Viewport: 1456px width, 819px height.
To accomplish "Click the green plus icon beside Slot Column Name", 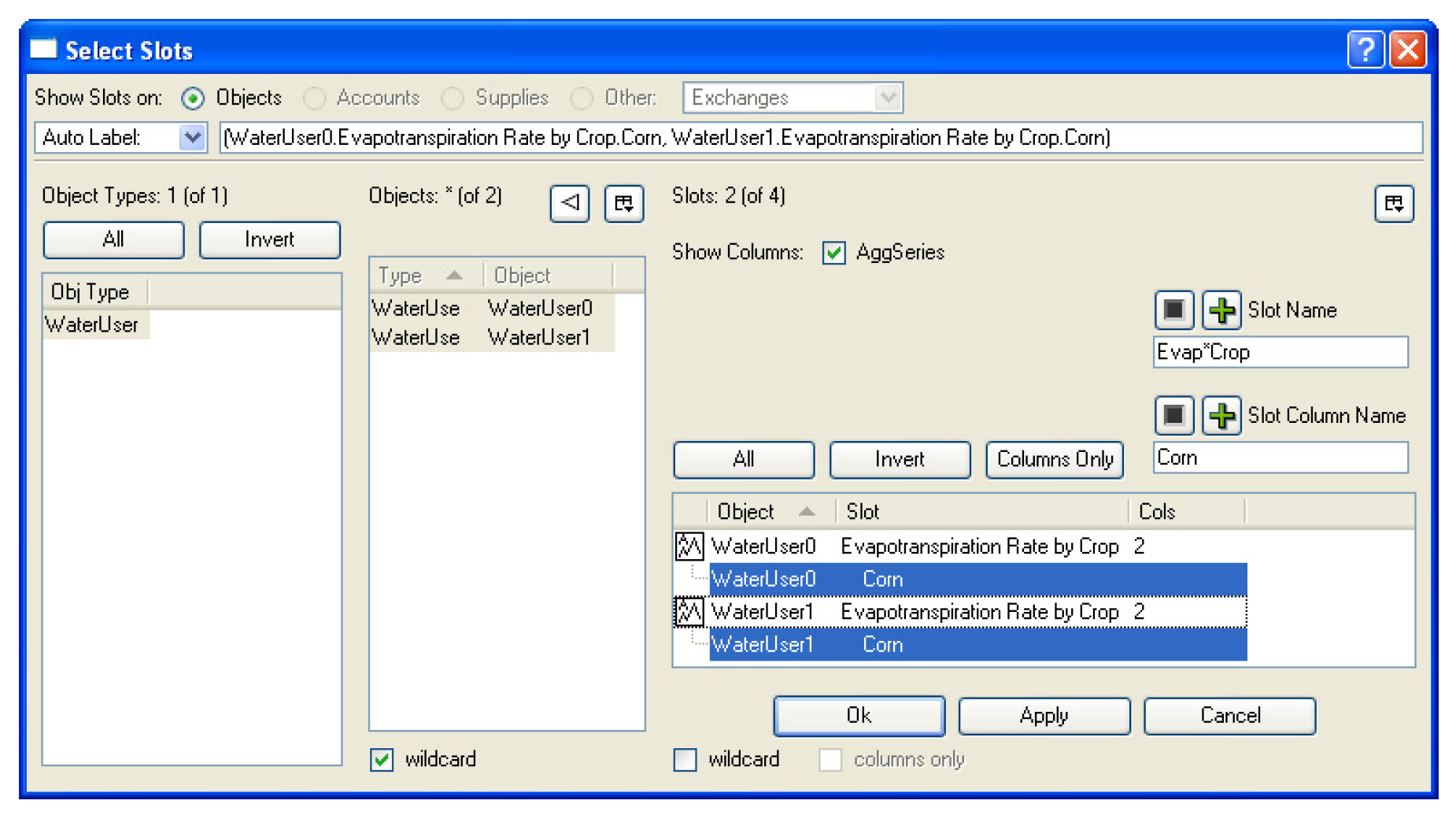I will click(1221, 415).
